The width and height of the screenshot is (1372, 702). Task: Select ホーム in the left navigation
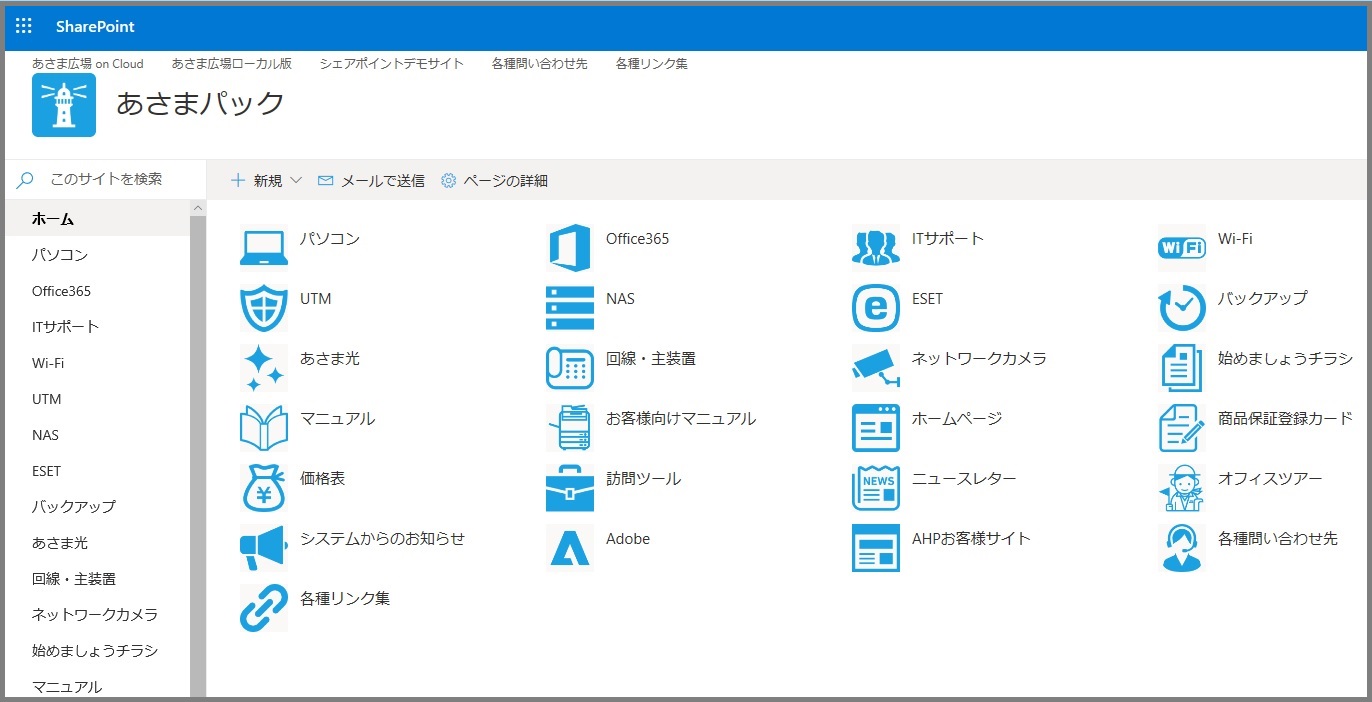click(98, 219)
